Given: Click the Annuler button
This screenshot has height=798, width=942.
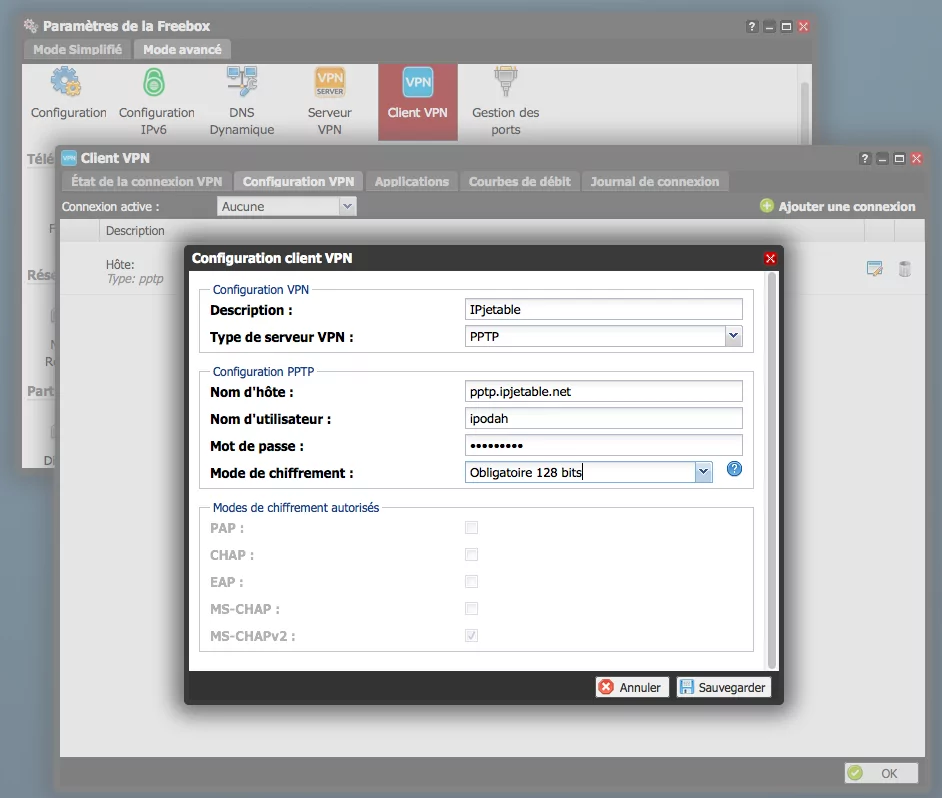Looking at the screenshot, I should (x=631, y=687).
